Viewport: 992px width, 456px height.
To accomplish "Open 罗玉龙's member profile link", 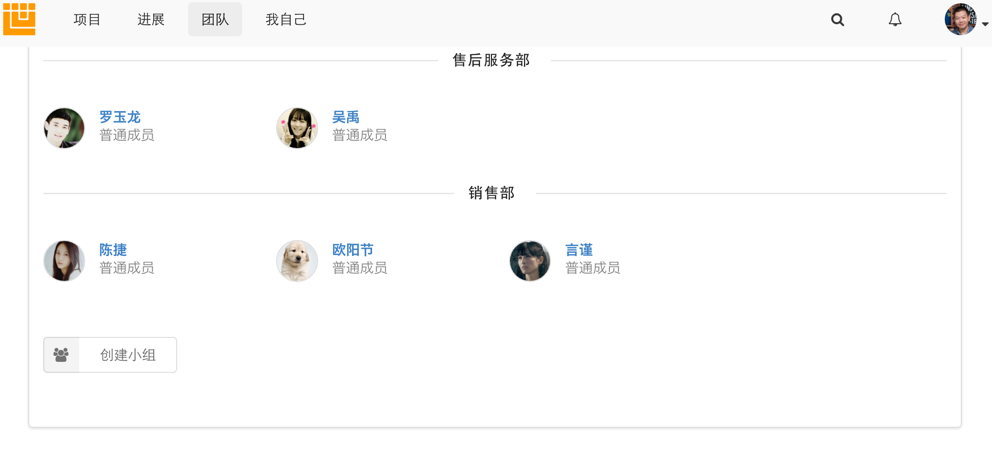I will (x=120, y=117).
